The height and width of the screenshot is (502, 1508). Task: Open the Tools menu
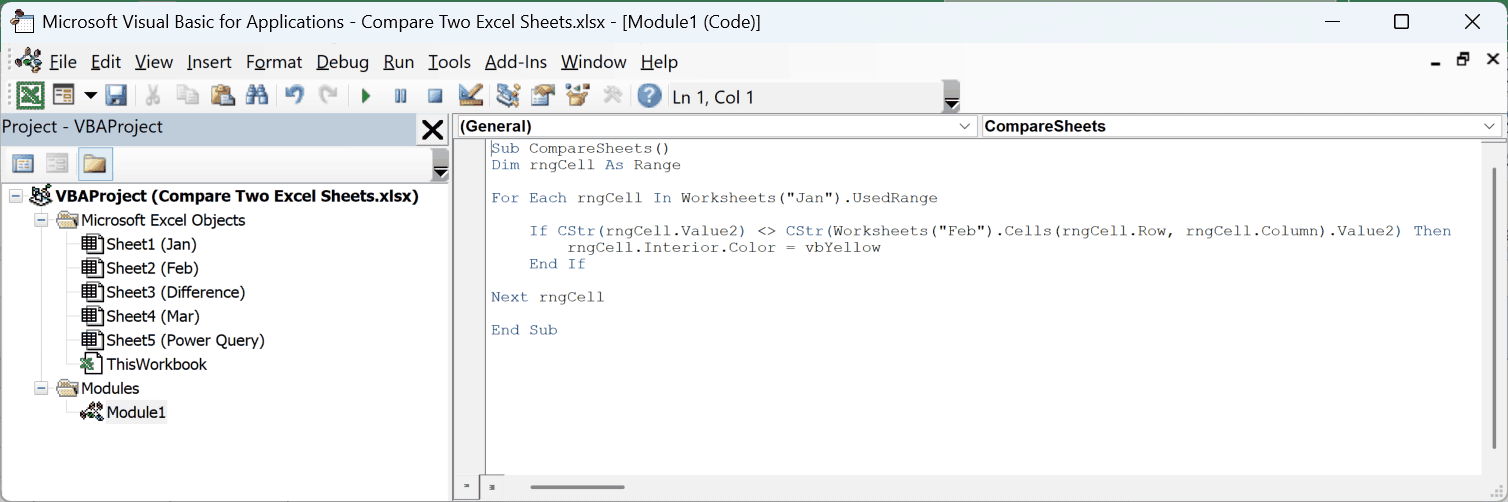[449, 62]
